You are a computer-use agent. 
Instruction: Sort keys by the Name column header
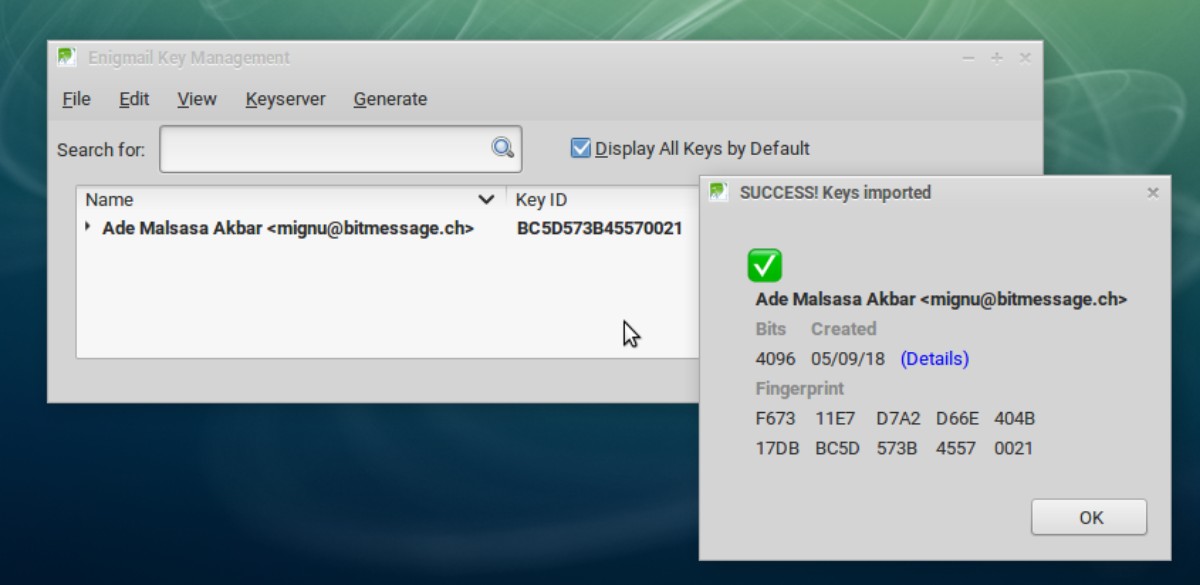[291, 200]
